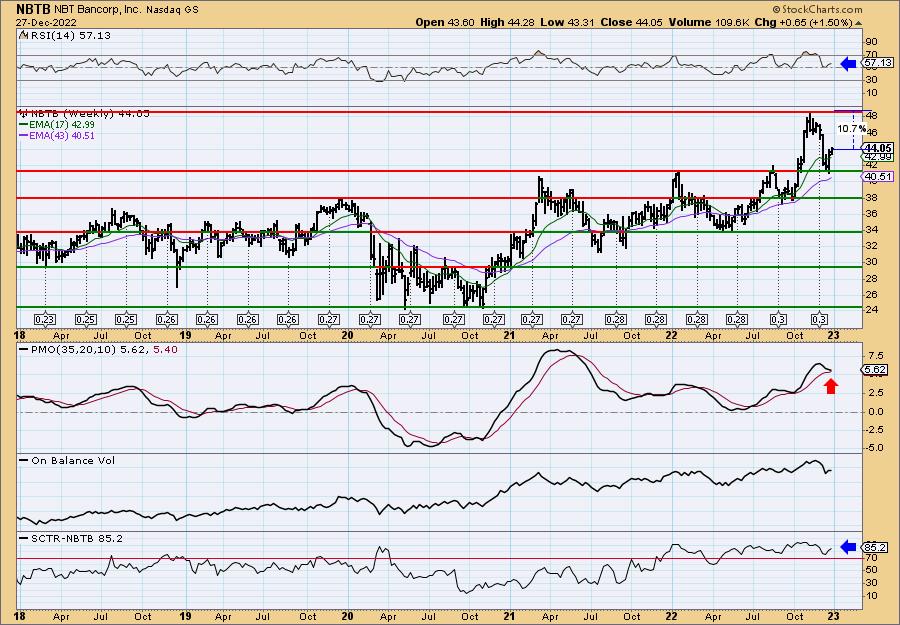Click the purple EMA(43) line swatch
The image size is (900, 625).
24,136
